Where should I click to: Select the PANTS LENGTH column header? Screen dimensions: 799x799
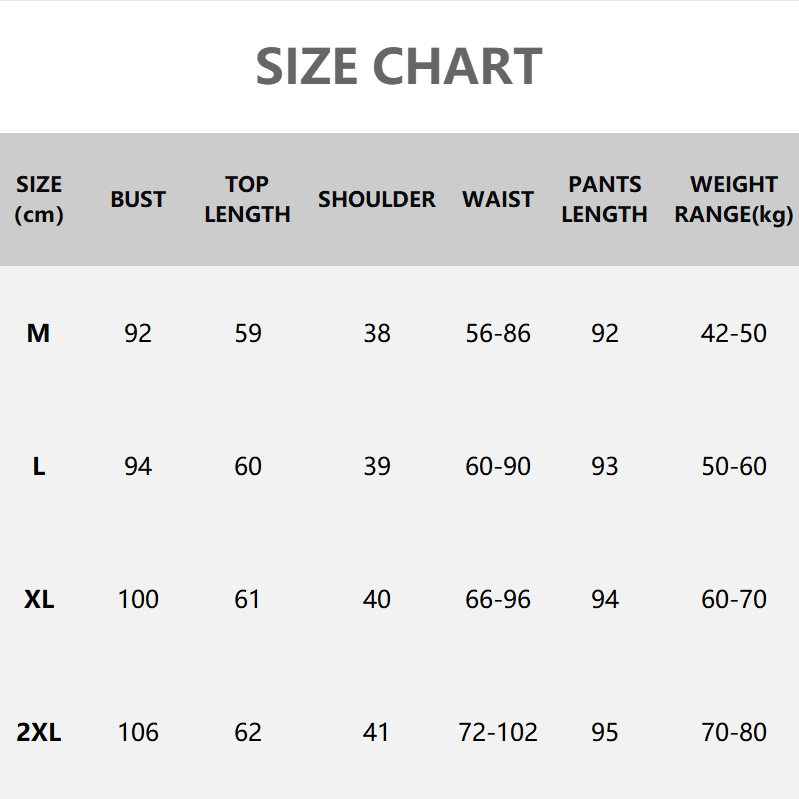coord(604,199)
